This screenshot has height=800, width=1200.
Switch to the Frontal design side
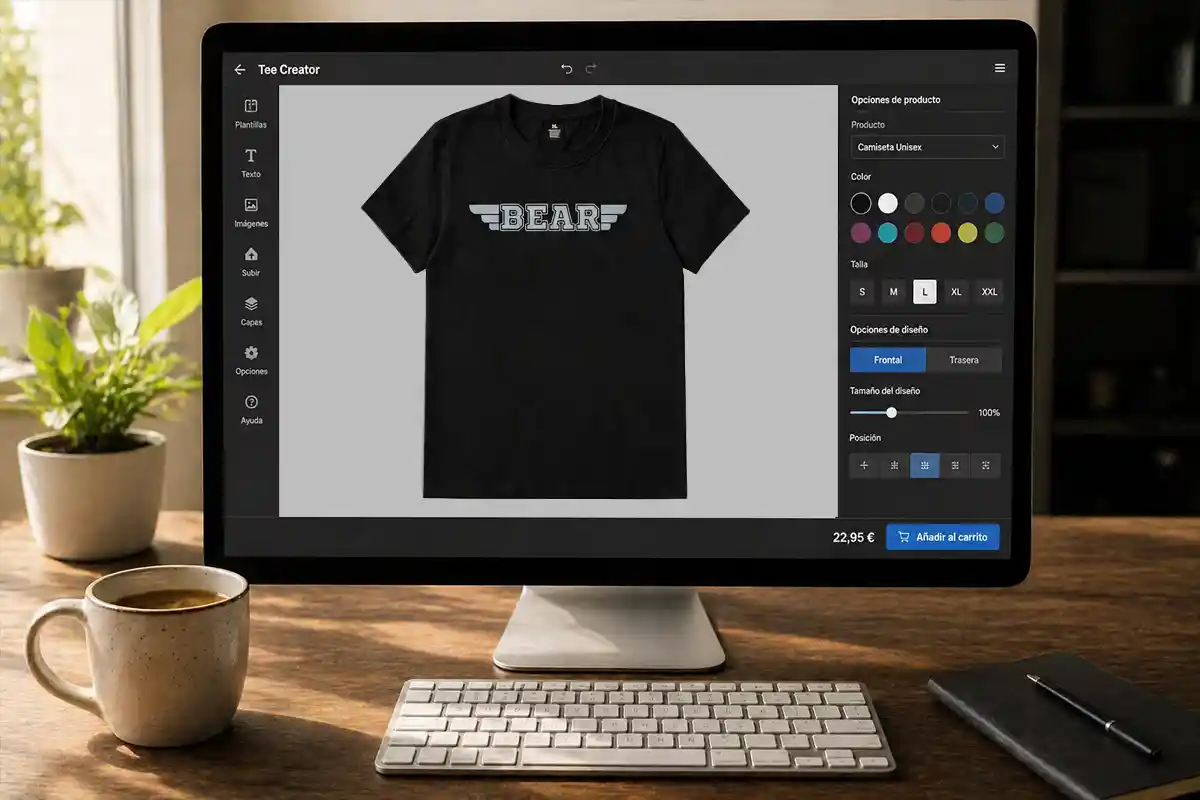coord(888,360)
